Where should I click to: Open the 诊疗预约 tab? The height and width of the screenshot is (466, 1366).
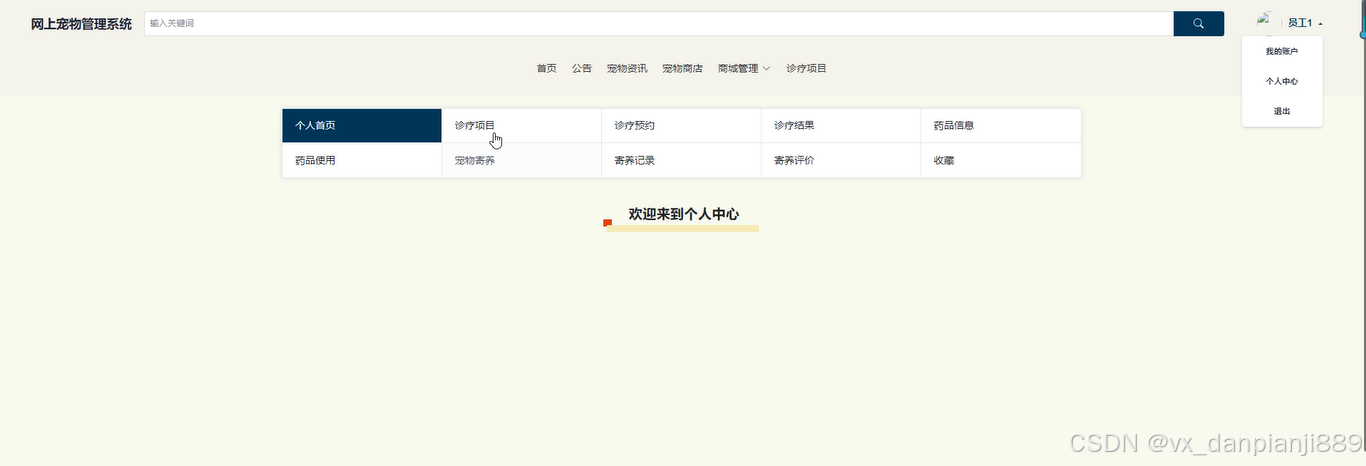681,126
